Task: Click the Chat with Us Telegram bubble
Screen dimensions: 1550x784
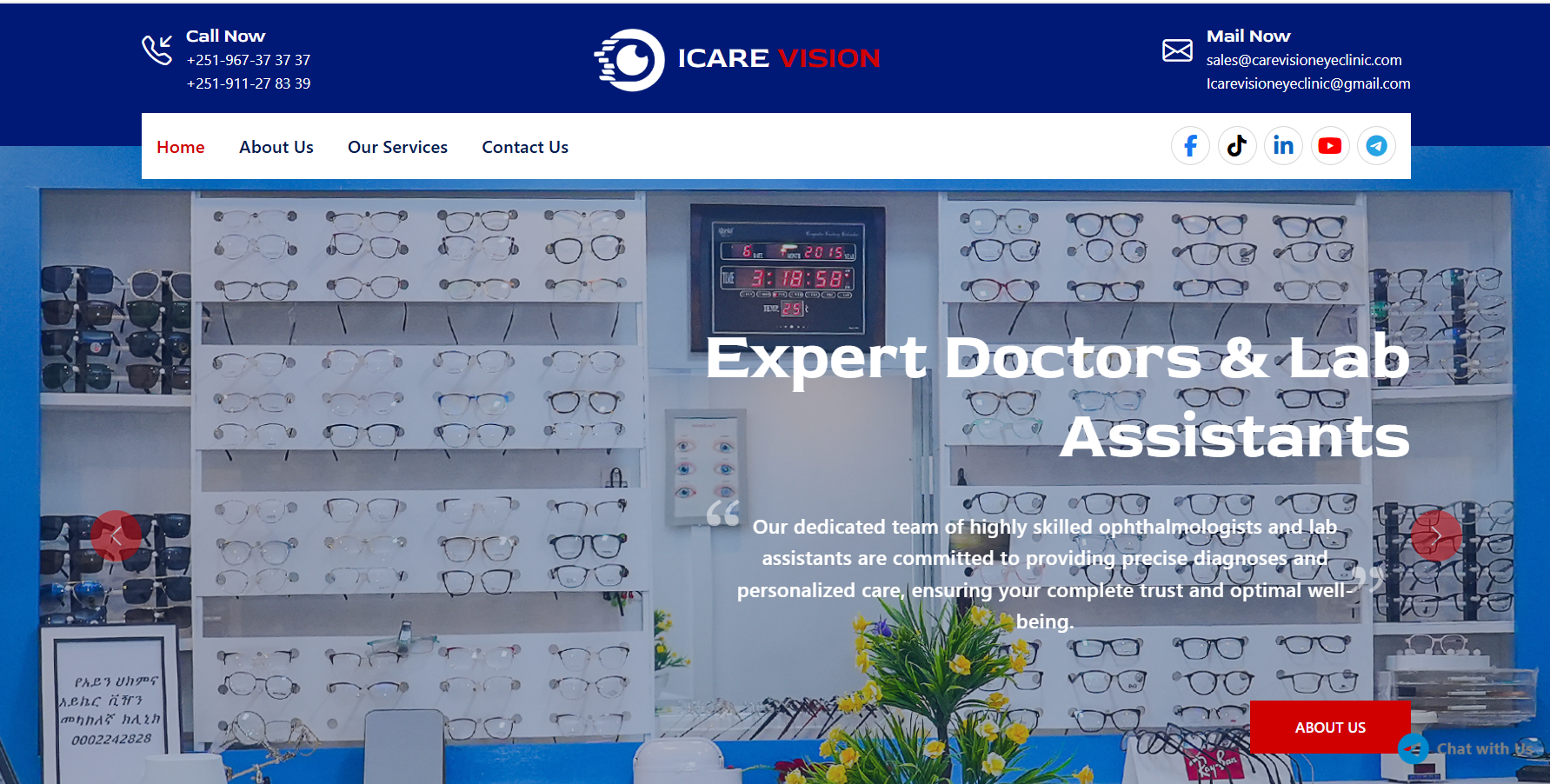Action: click(x=1414, y=748)
